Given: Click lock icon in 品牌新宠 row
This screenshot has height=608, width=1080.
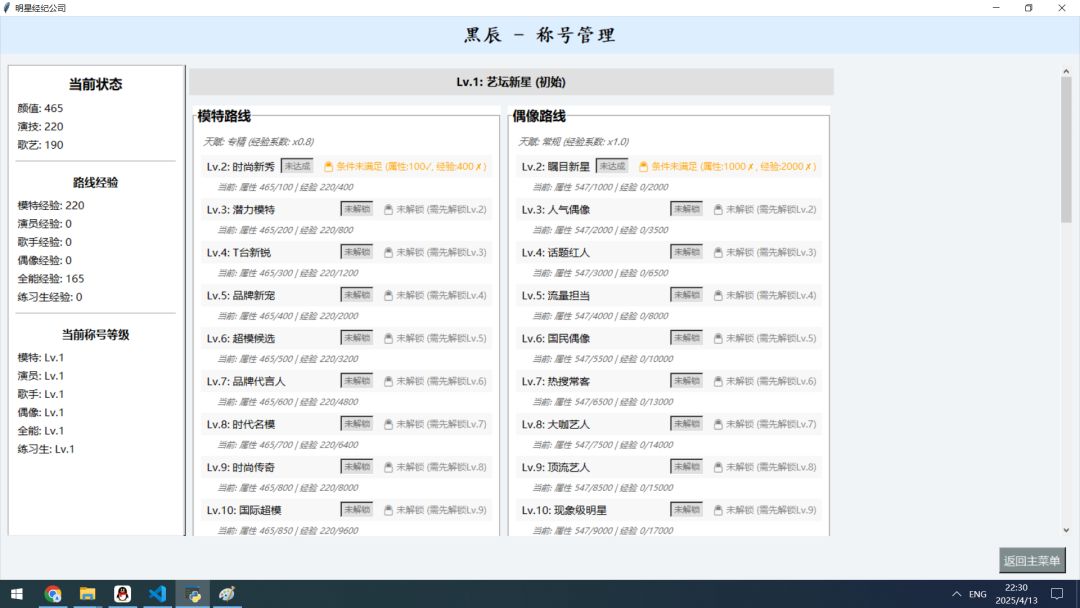Looking at the screenshot, I should click(388, 295).
